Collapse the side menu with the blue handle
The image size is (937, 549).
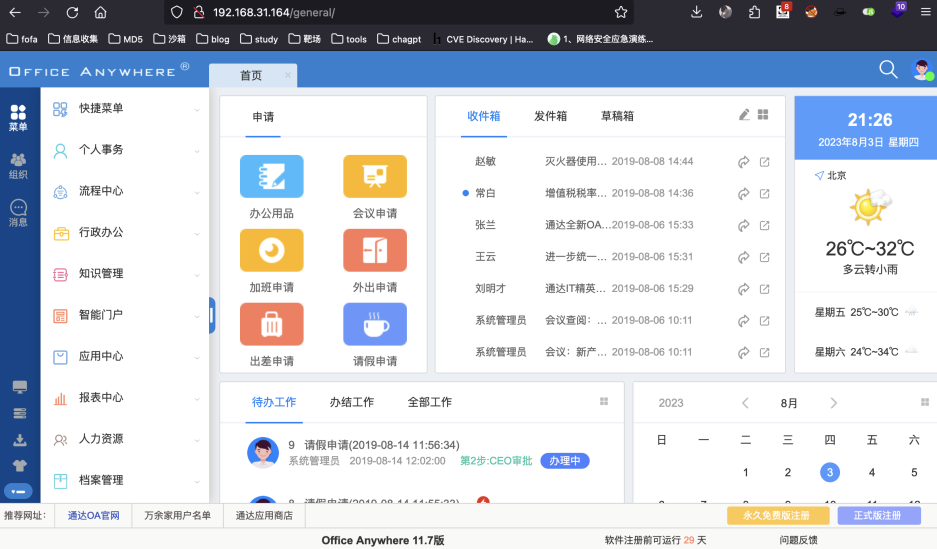pyautogui.click(x=212, y=315)
